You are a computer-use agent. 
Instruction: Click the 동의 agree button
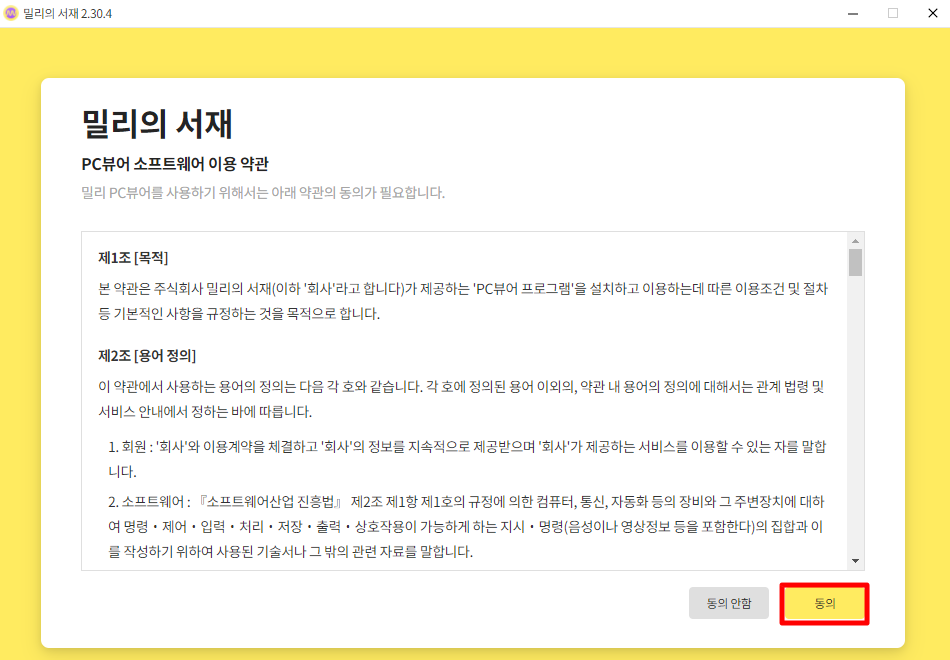824,604
